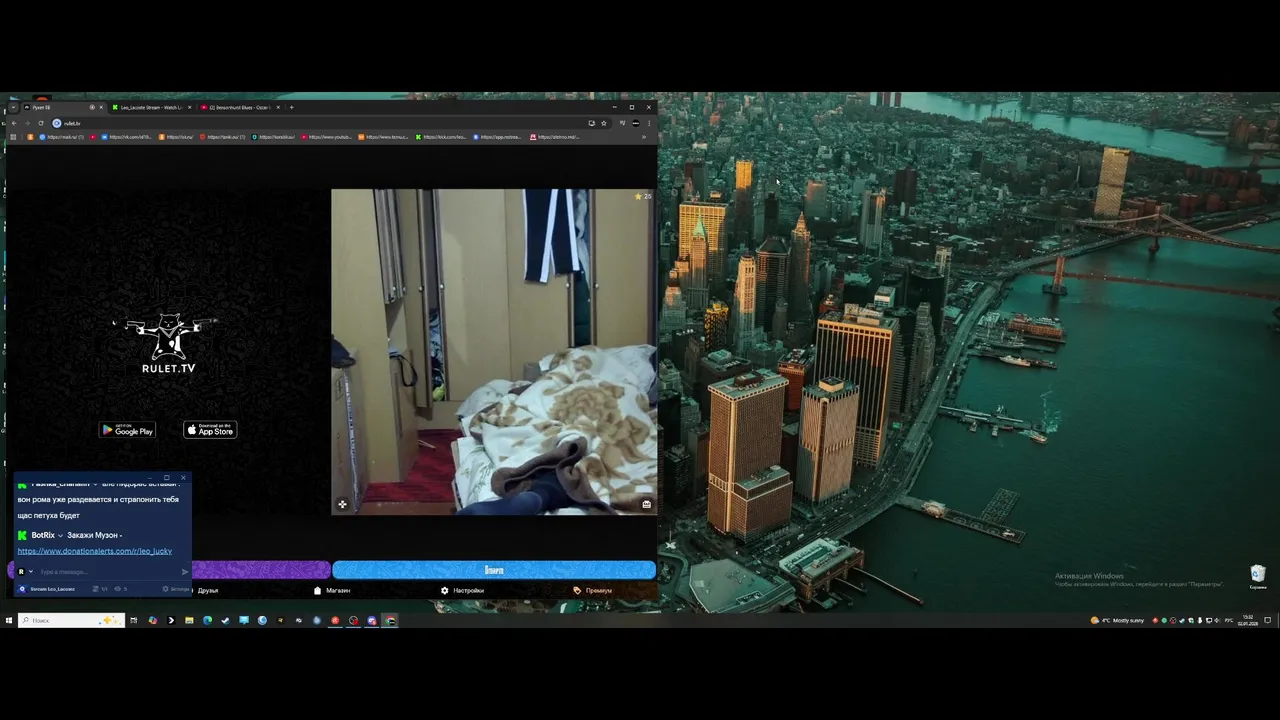Viewport: 1280px width, 720px height.
Task: Open the Друзья menu item
Action: point(208,590)
